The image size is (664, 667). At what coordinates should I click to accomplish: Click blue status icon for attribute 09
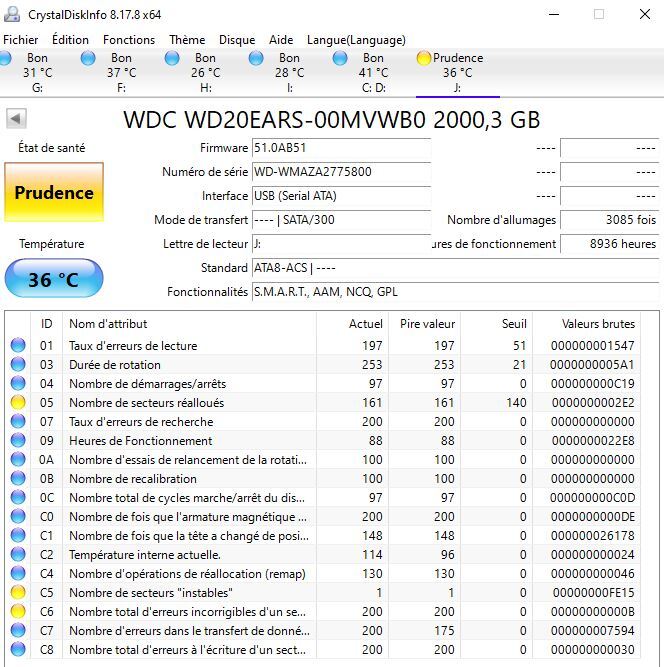[x=18, y=440]
